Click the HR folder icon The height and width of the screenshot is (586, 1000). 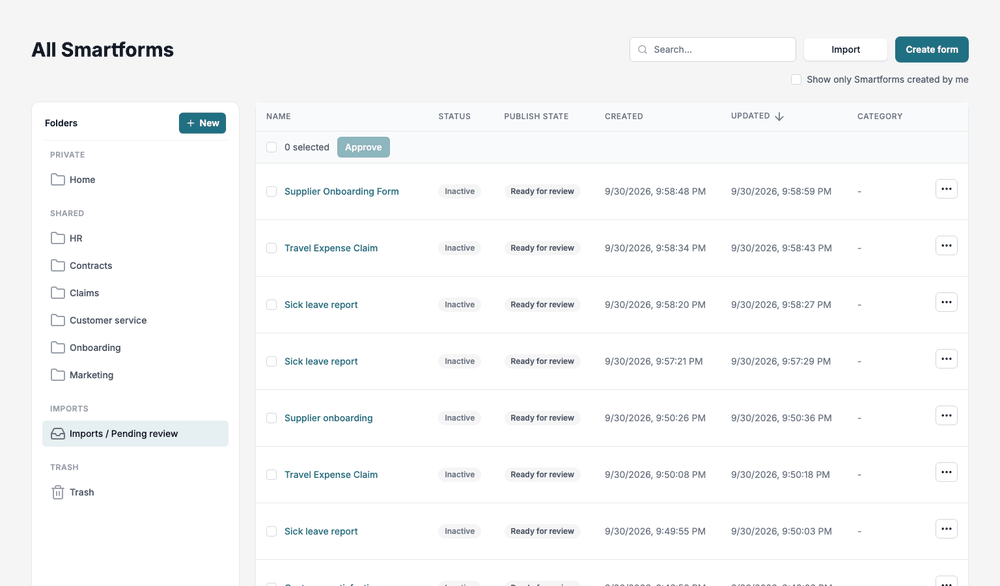57,238
